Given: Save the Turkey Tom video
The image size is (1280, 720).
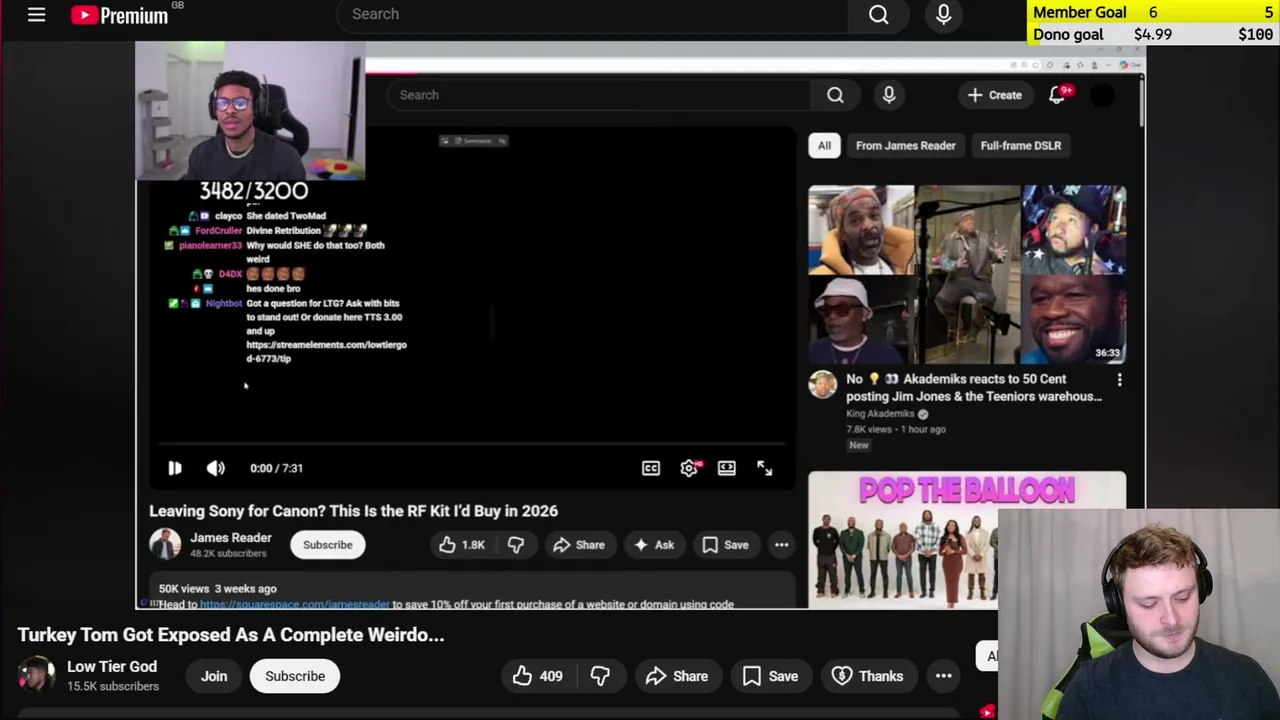Looking at the screenshot, I should (770, 676).
